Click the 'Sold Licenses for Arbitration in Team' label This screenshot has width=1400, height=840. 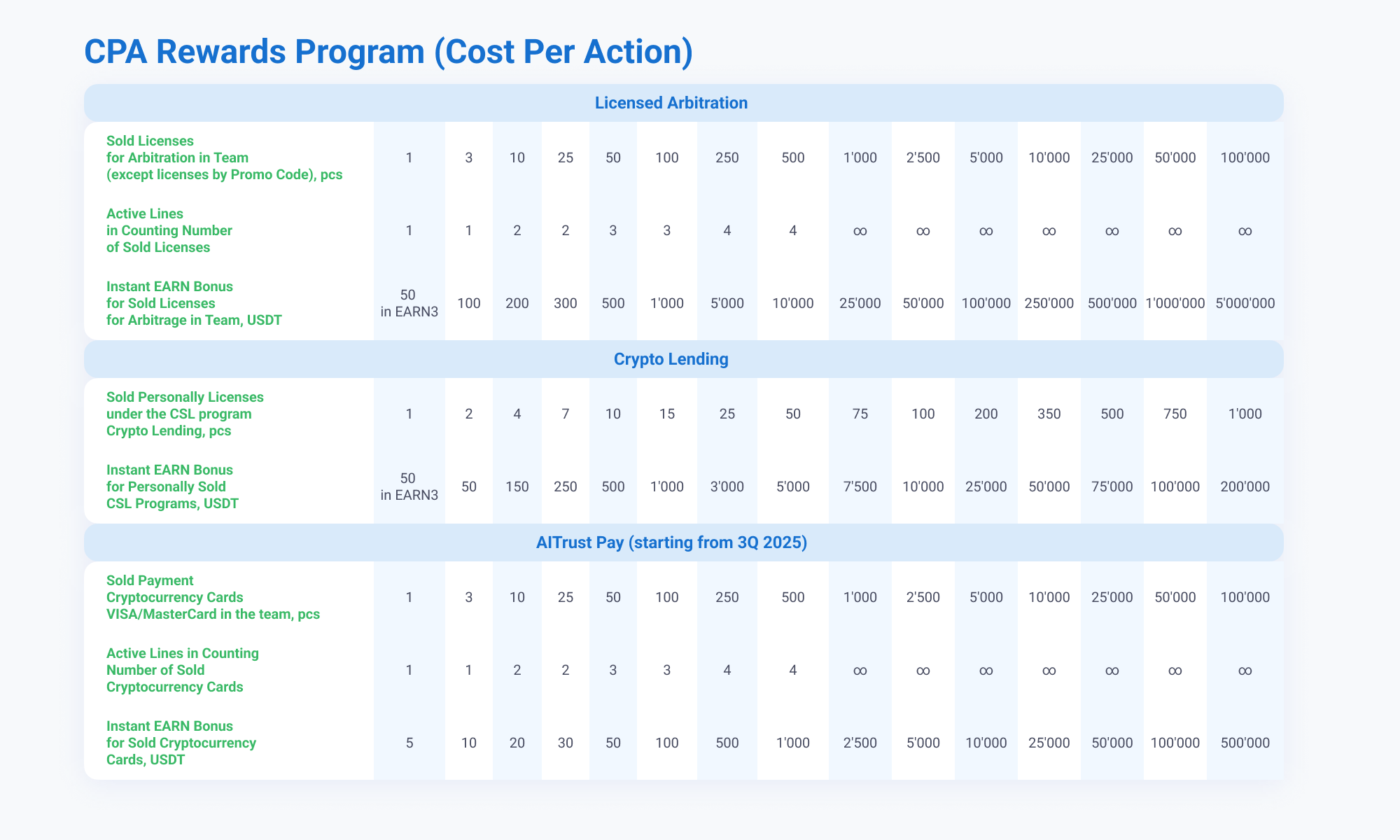[224, 157]
